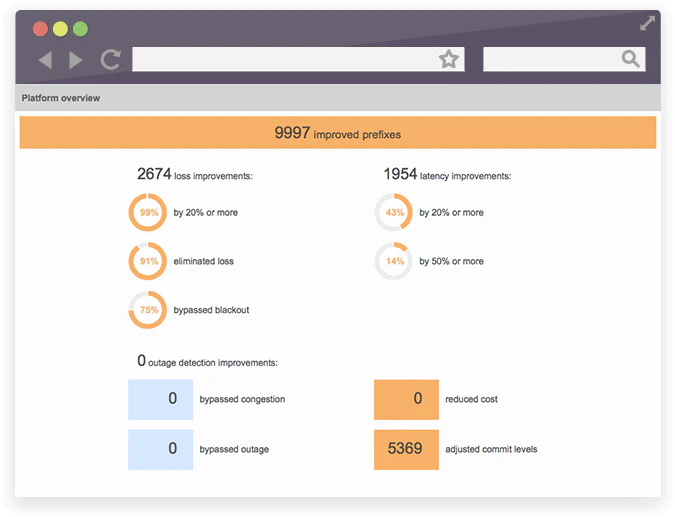Click 'by 20% or more' under loss improvements

click(x=206, y=213)
